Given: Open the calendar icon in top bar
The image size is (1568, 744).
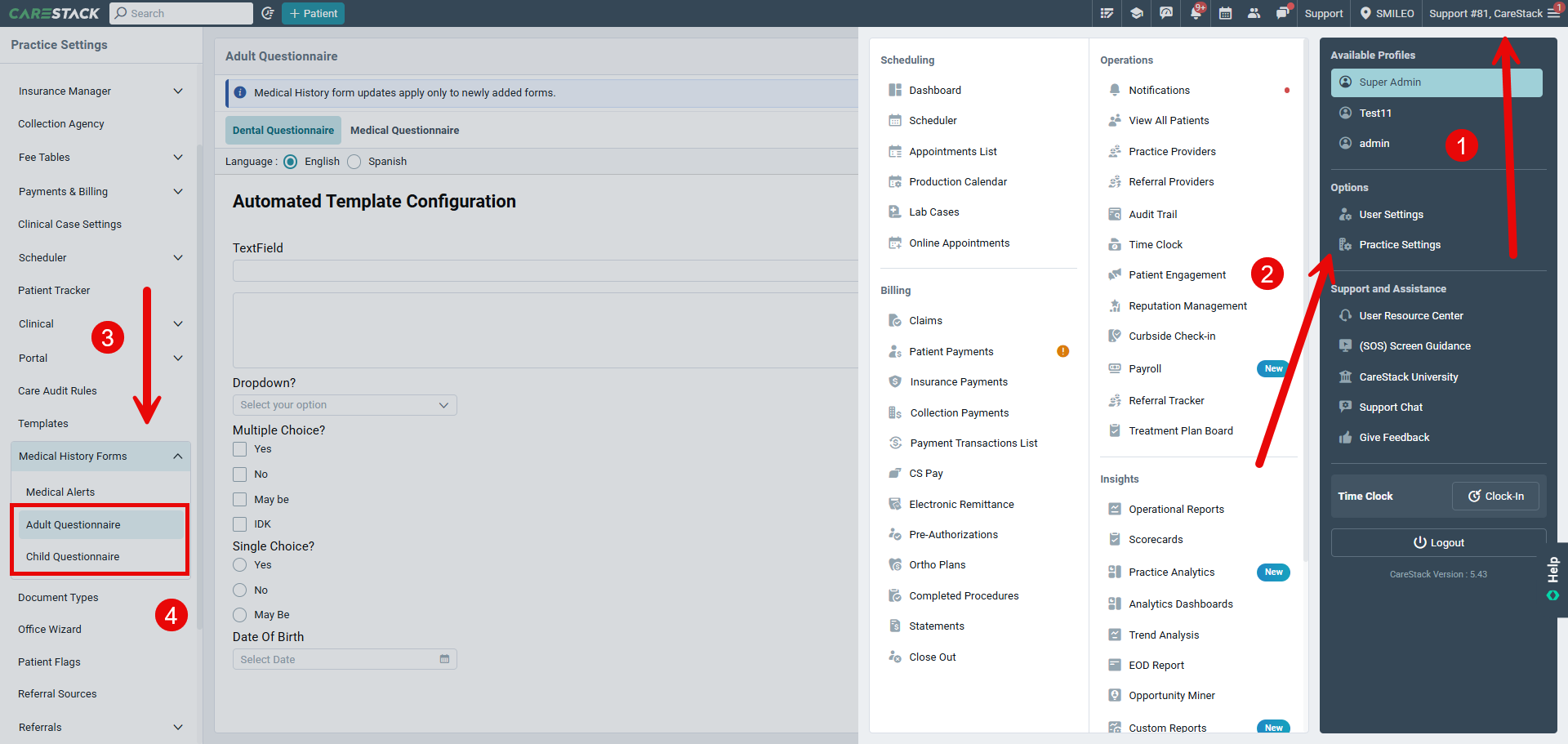Looking at the screenshot, I should point(1225,13).
